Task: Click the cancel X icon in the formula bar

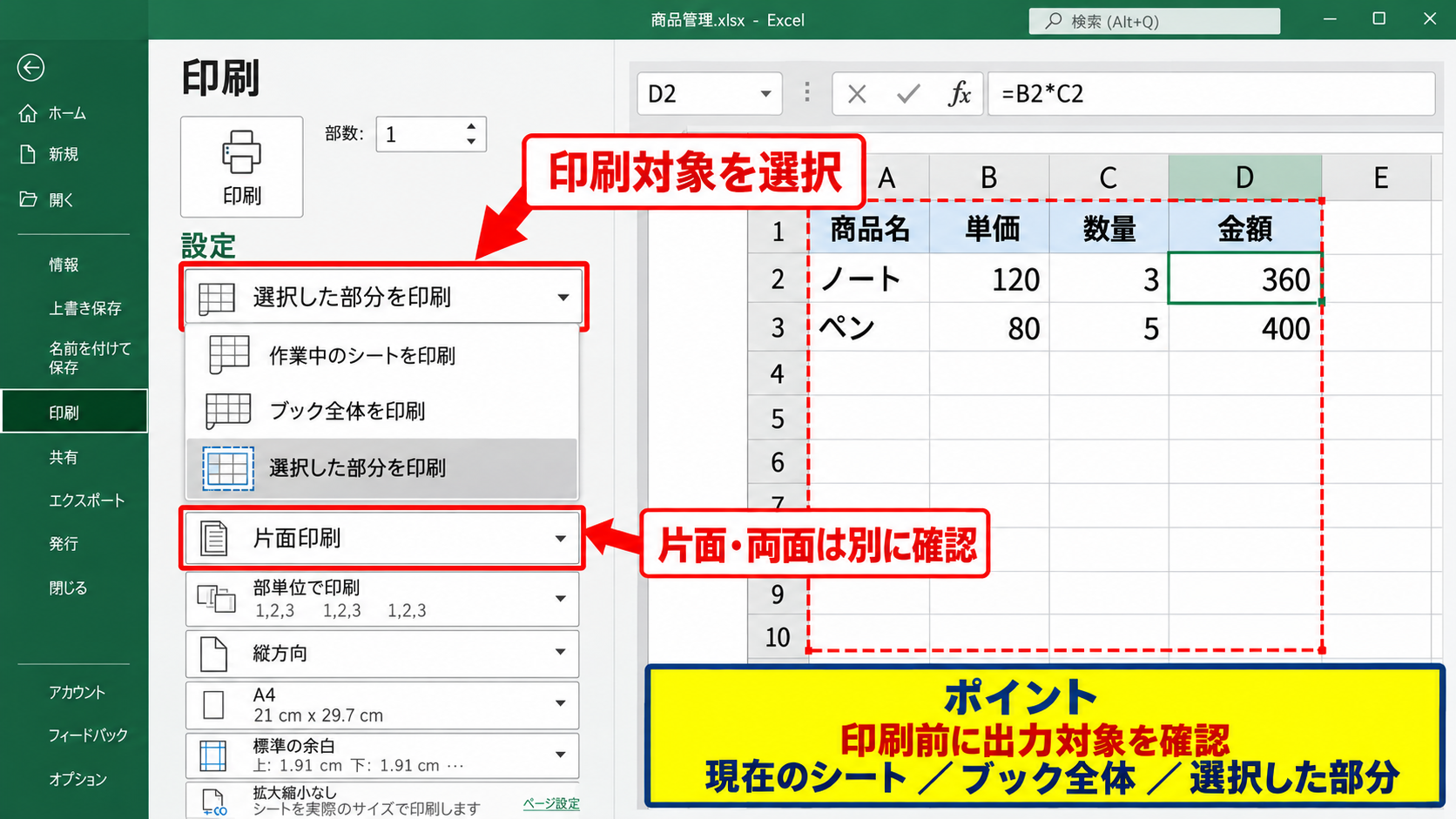Action: coord(857,94)
